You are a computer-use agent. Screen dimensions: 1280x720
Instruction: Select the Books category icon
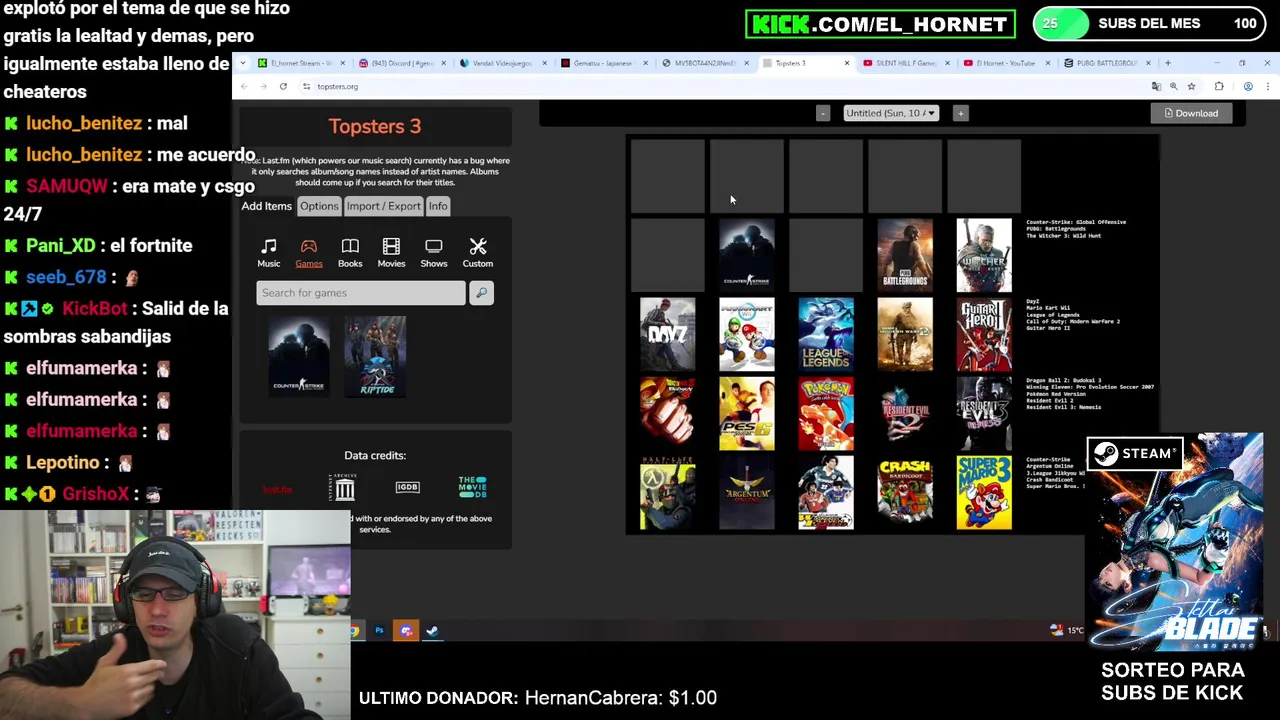point(350,252)
